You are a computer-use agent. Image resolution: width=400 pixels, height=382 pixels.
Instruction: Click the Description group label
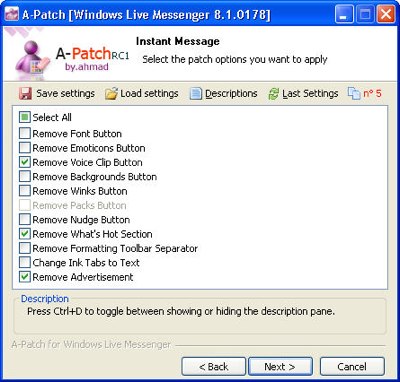pyautogui.click(x=45, y=299)
